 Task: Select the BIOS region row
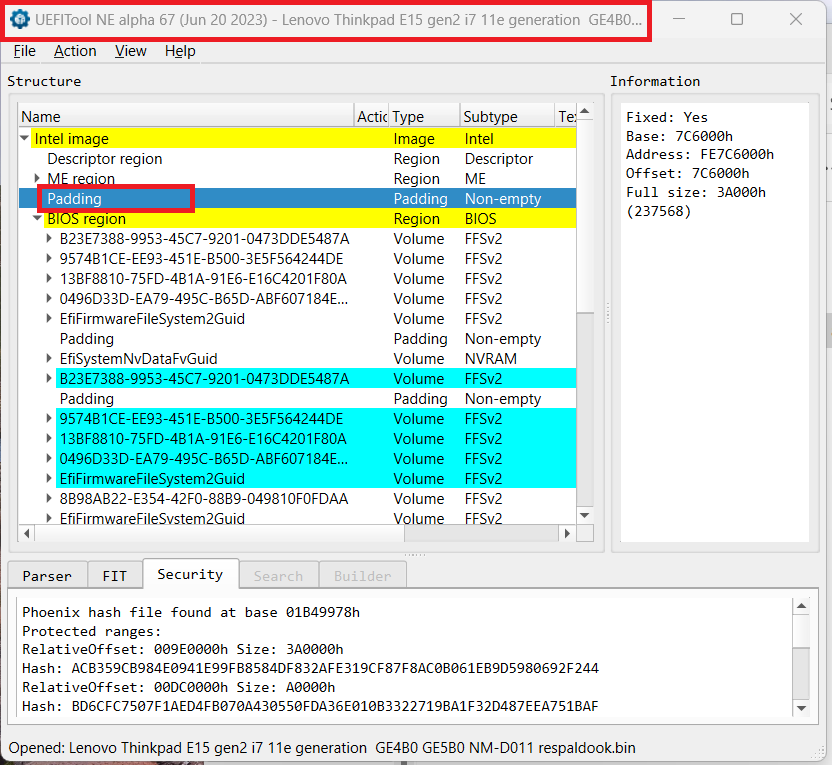297,219
